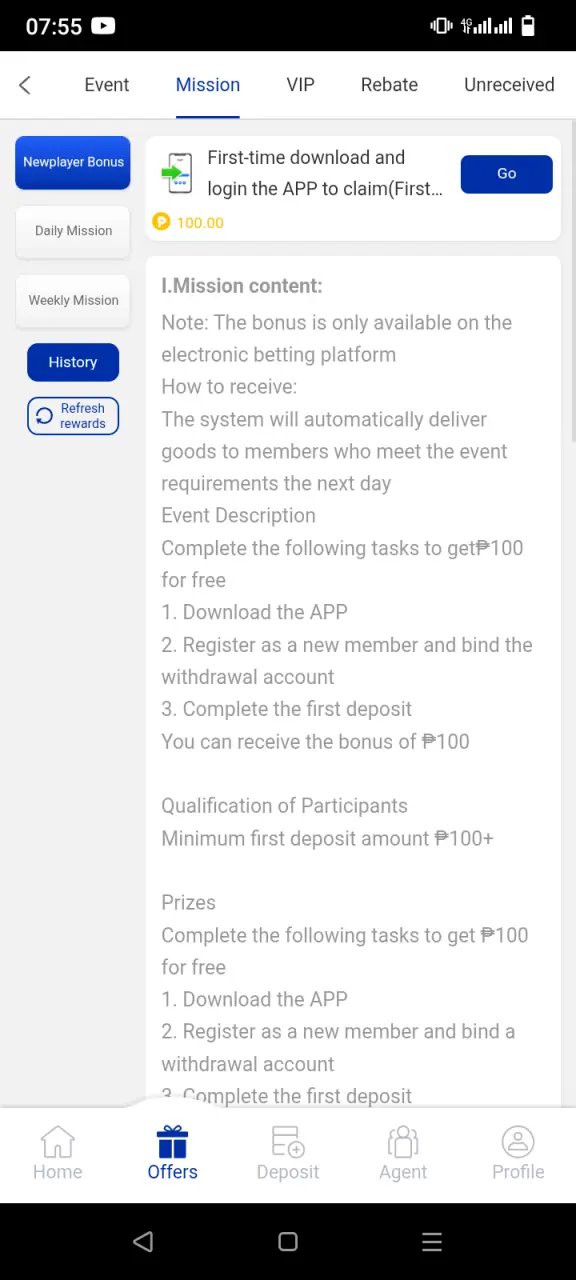Switch to the VIP tab
The width and height of the screenshot is (576, 1280).
(x=300, y=85)
